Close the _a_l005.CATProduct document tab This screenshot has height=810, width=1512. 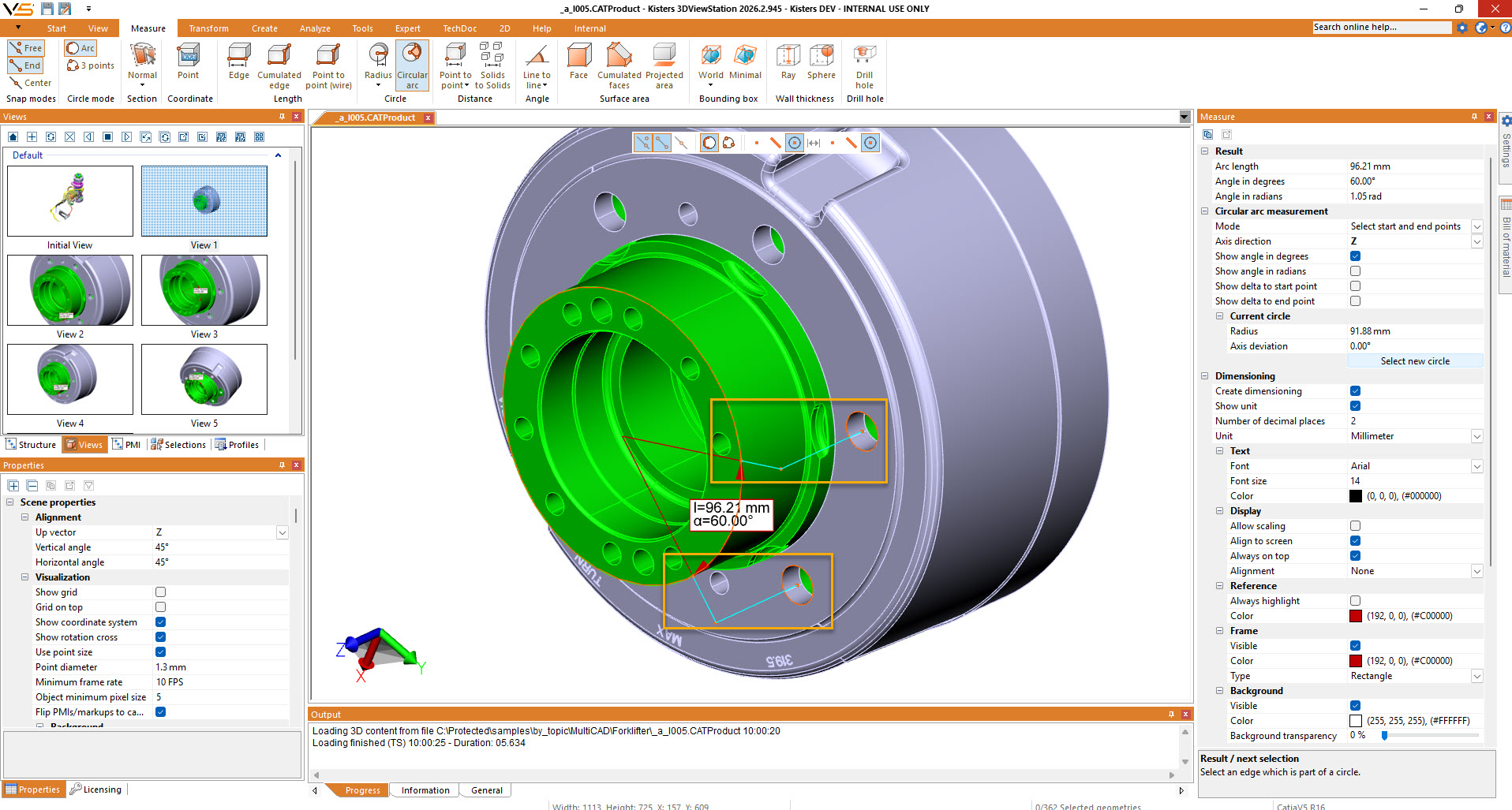429,118
